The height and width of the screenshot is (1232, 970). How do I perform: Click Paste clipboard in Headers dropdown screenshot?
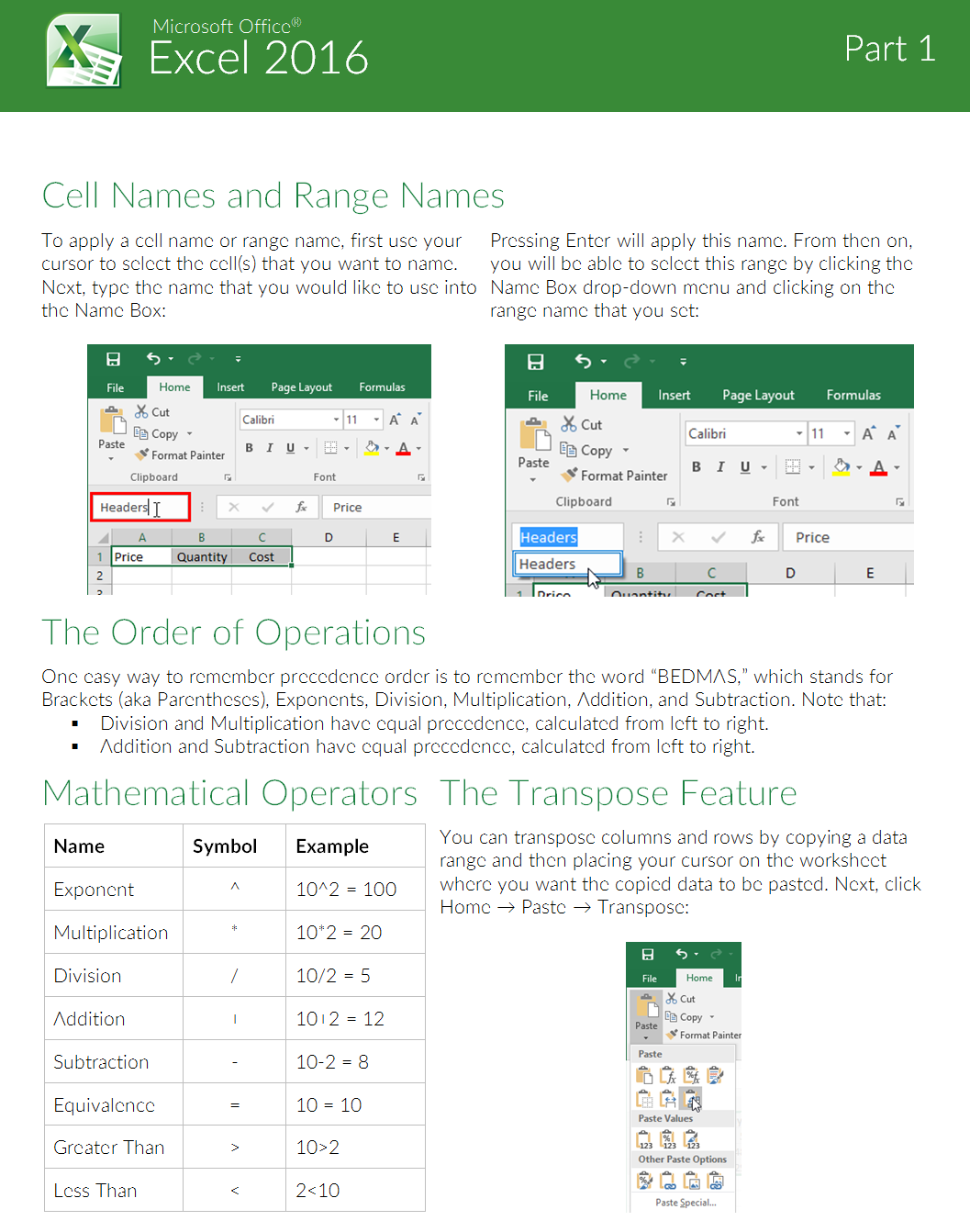534,435
